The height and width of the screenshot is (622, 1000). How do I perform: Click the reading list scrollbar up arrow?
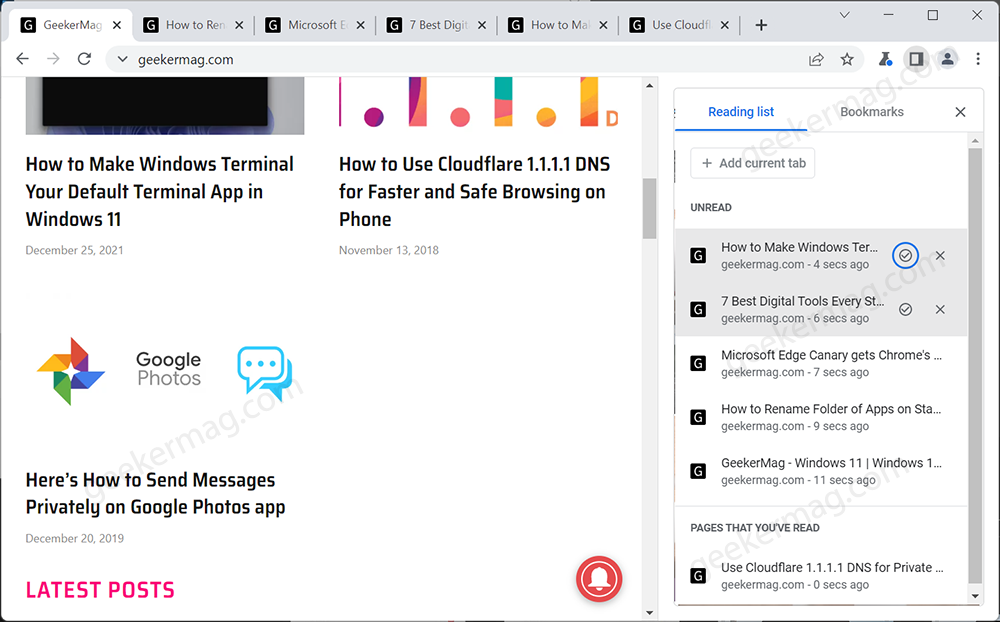pos(974,140)
